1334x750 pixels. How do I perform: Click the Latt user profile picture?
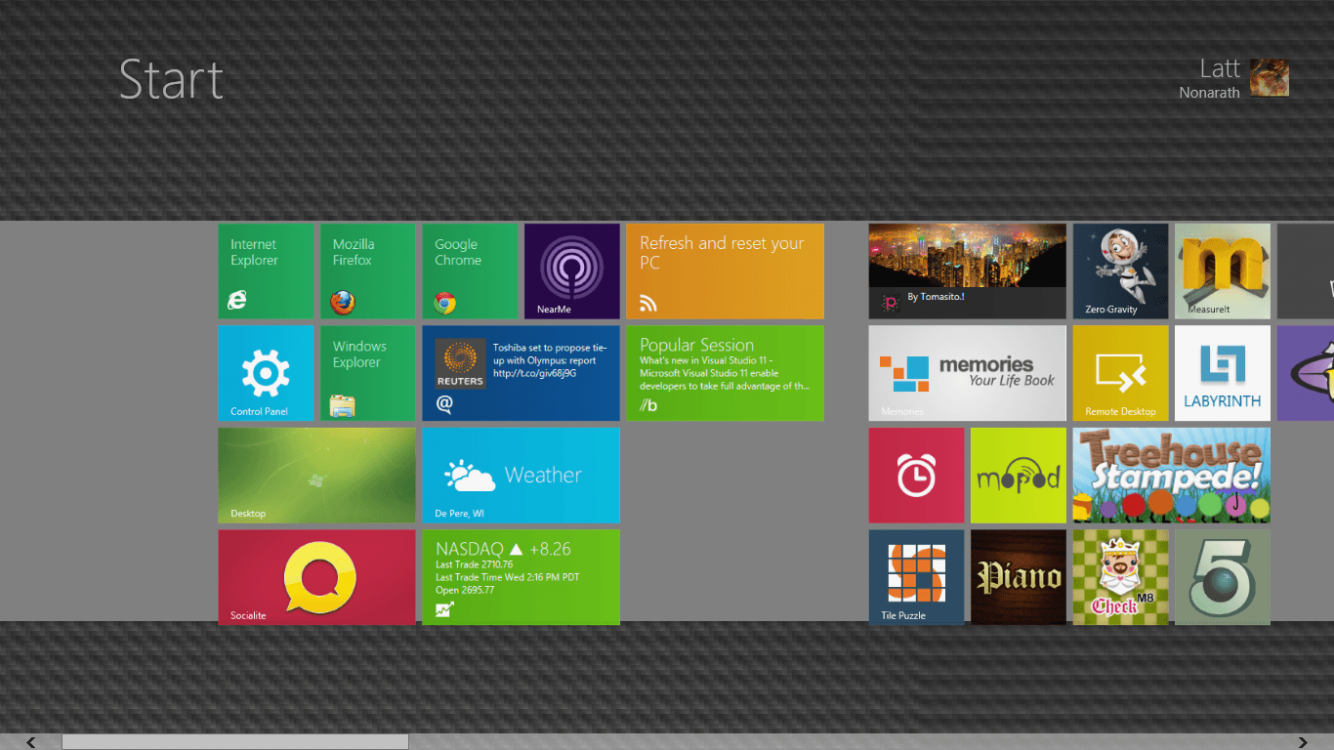point(1269,78)
